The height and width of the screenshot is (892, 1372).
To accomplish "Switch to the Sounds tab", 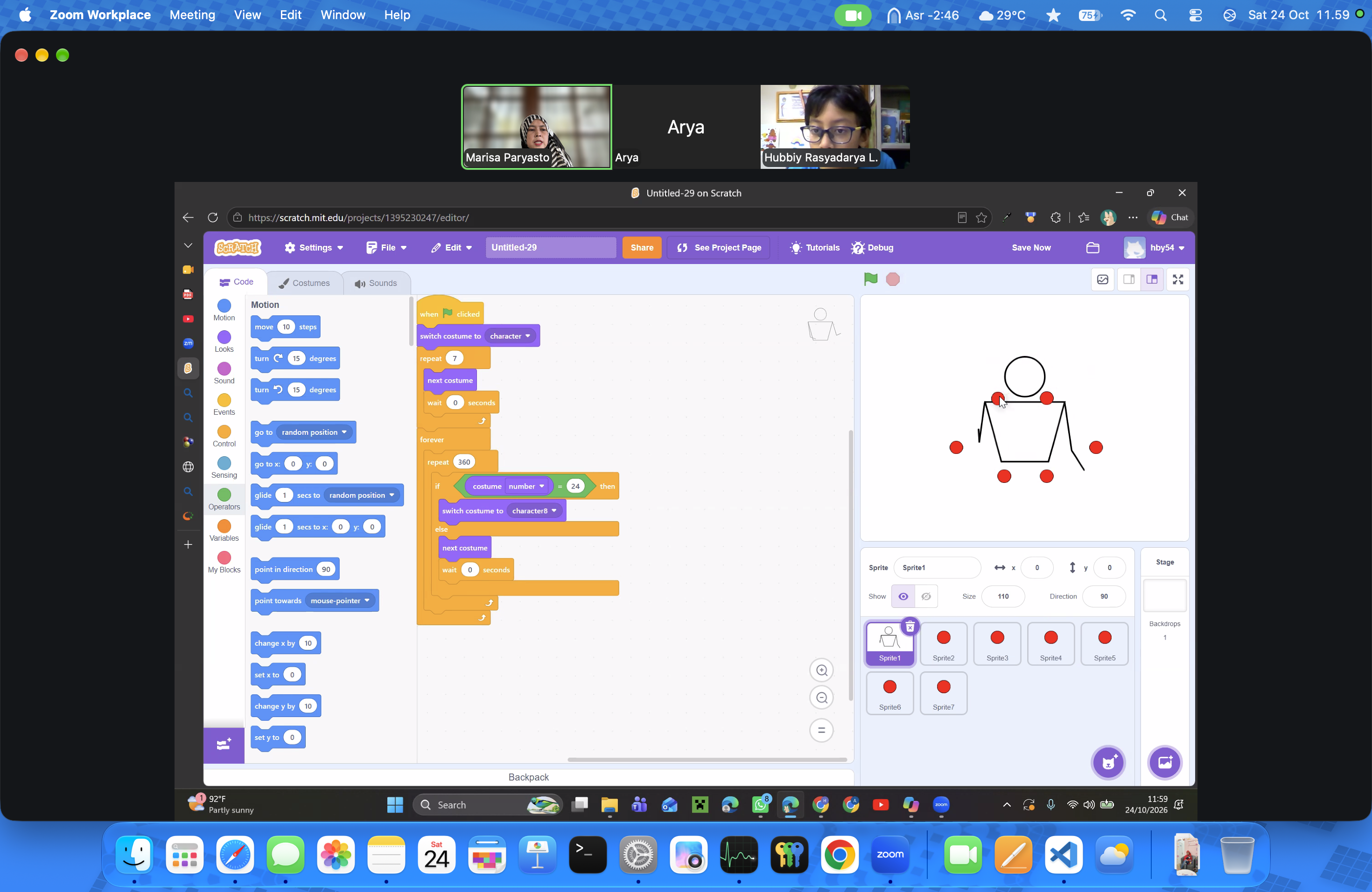I will pos(376,283).
